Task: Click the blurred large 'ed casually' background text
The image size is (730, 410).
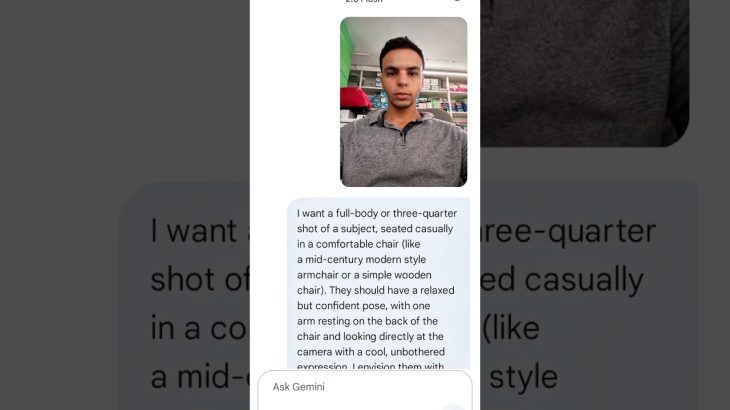Action: (x=562, y=279)
